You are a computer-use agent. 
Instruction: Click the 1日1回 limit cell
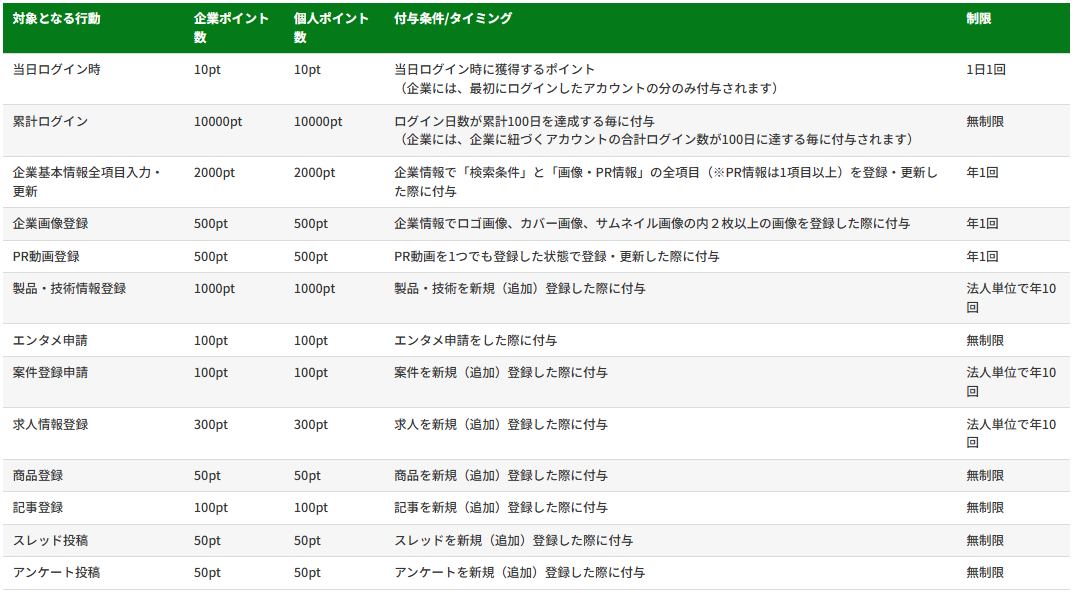[x=985, y=70]
